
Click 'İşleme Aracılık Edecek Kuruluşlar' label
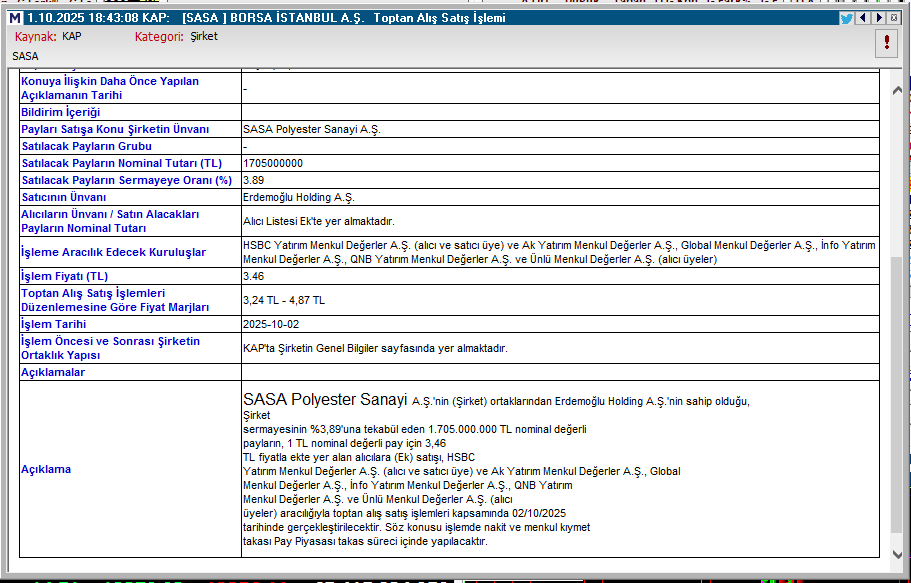tap(113, 252)
